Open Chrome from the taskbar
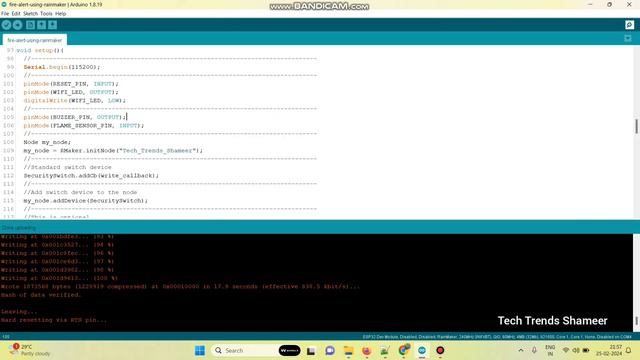 404,350
